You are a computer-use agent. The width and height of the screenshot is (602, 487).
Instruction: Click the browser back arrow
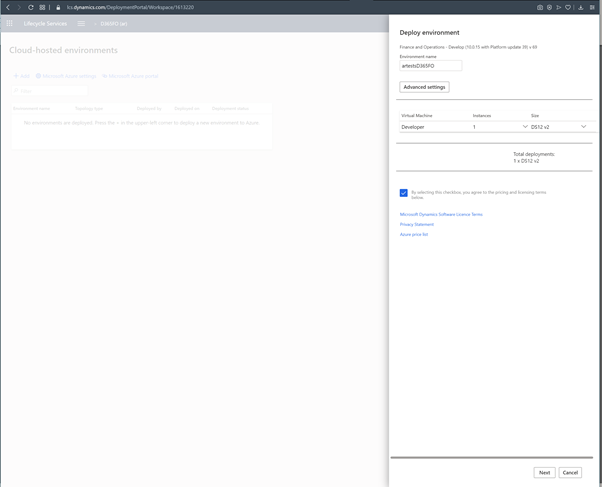[8, 7]
